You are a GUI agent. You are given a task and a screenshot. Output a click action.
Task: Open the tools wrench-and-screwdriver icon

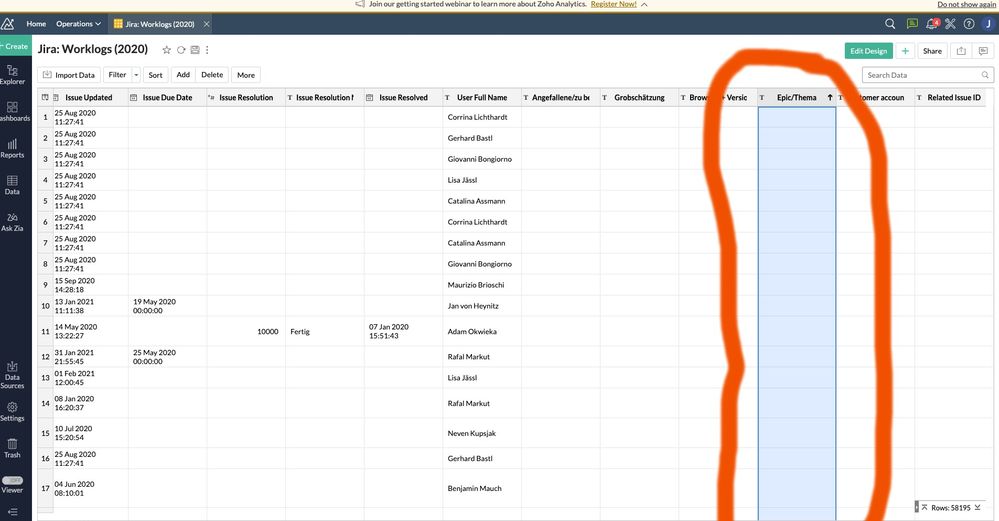click(950, 24)
